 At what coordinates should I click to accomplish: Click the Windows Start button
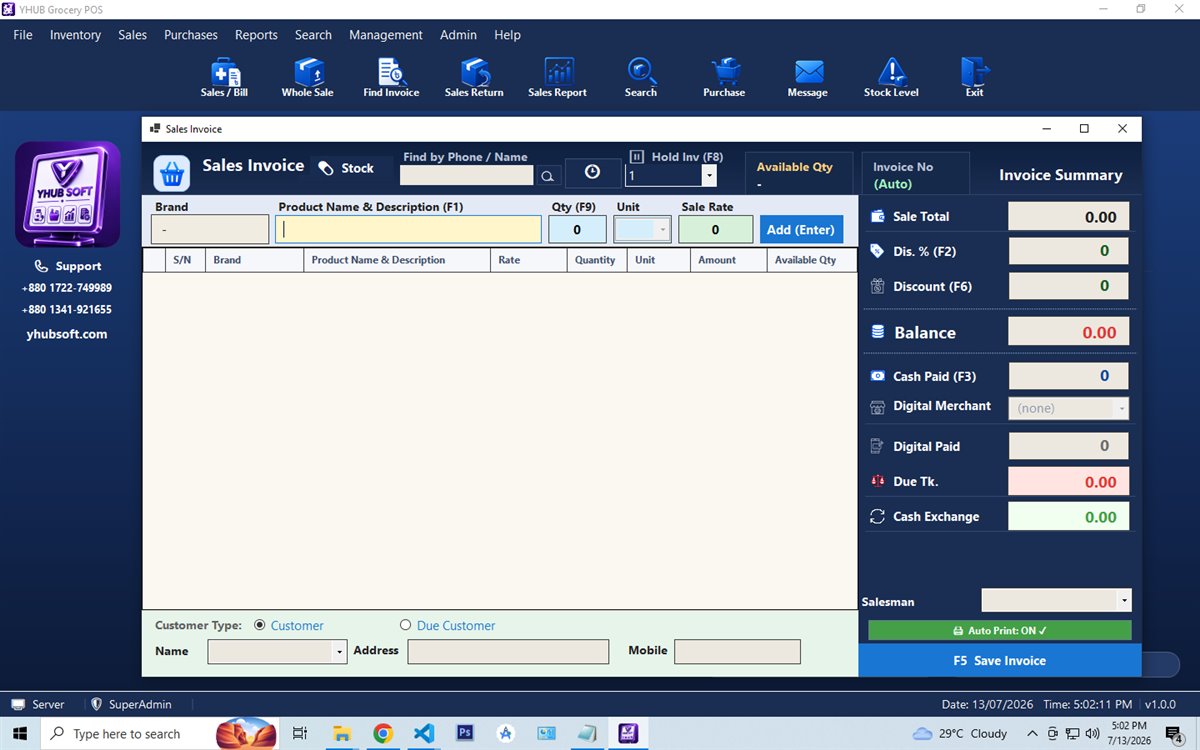pyautogui.click(x=19, y=733)
